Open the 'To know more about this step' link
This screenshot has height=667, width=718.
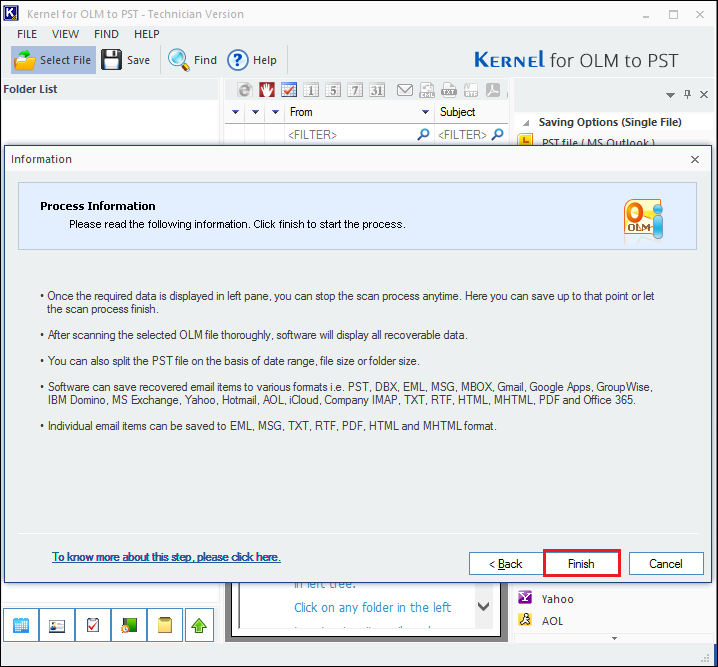(166, 557)
